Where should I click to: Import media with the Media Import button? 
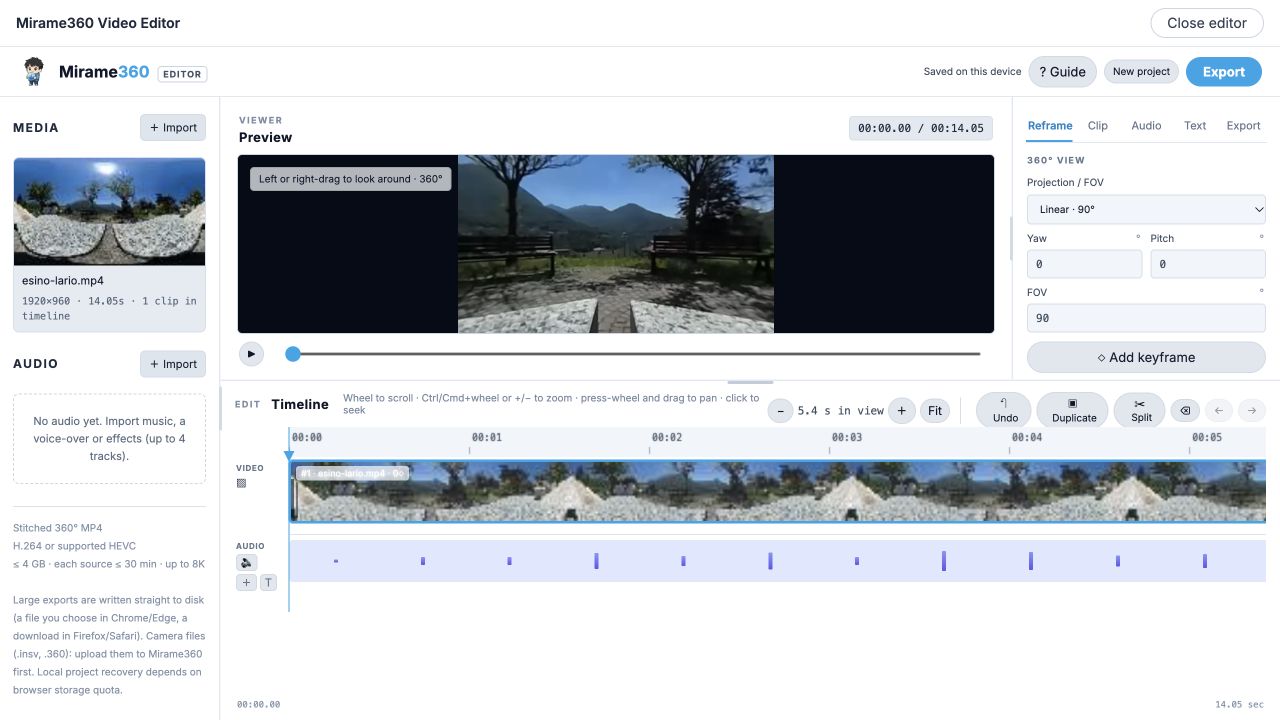point(173,127)
